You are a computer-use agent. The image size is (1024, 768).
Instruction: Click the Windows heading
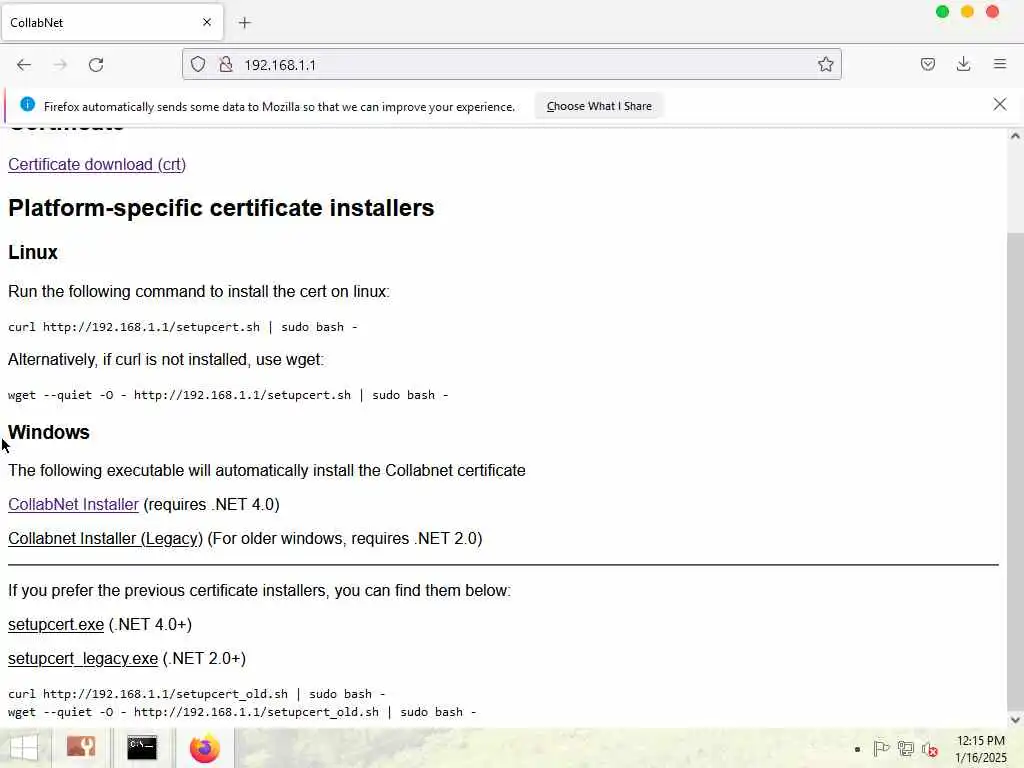(49, 432)
